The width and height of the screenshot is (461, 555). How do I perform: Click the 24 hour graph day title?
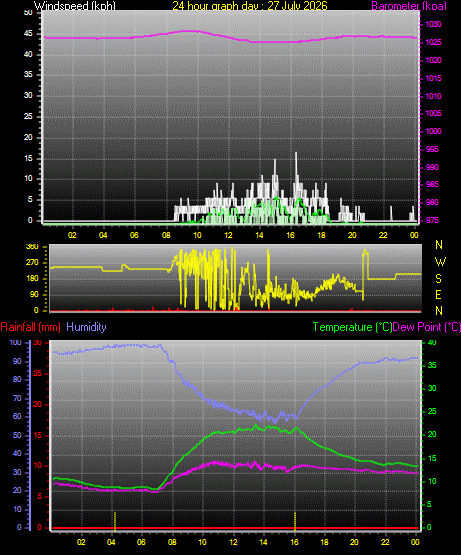(250, 6)
